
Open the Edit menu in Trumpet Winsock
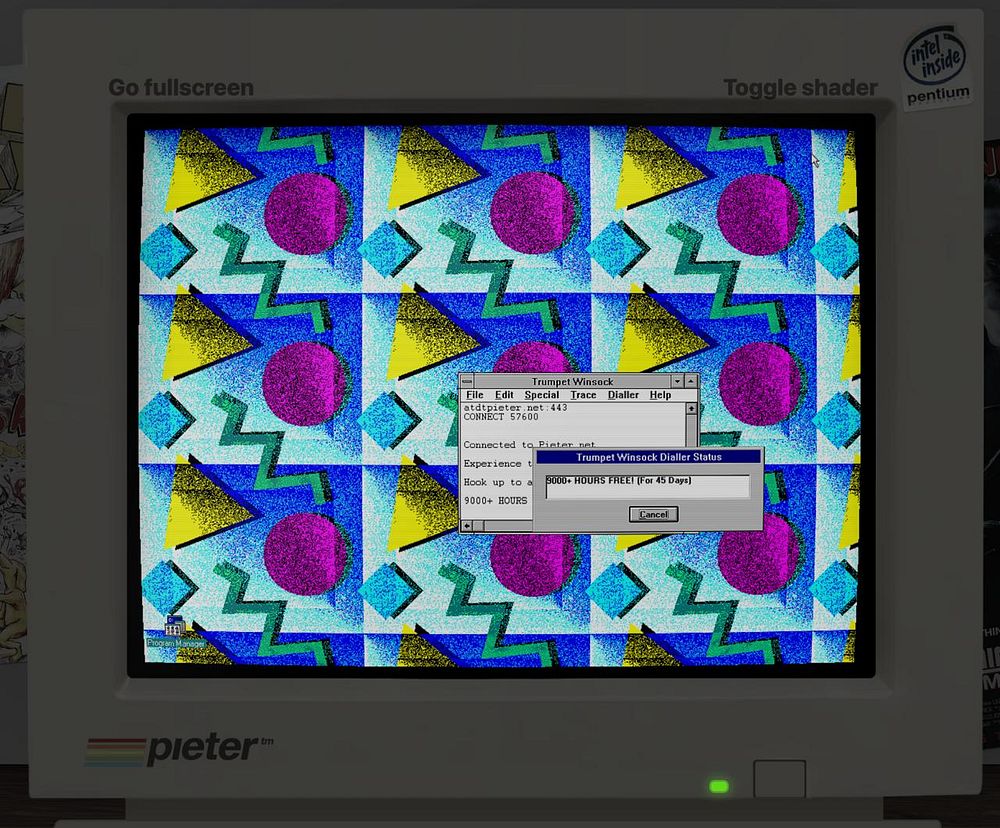point(504,395)
